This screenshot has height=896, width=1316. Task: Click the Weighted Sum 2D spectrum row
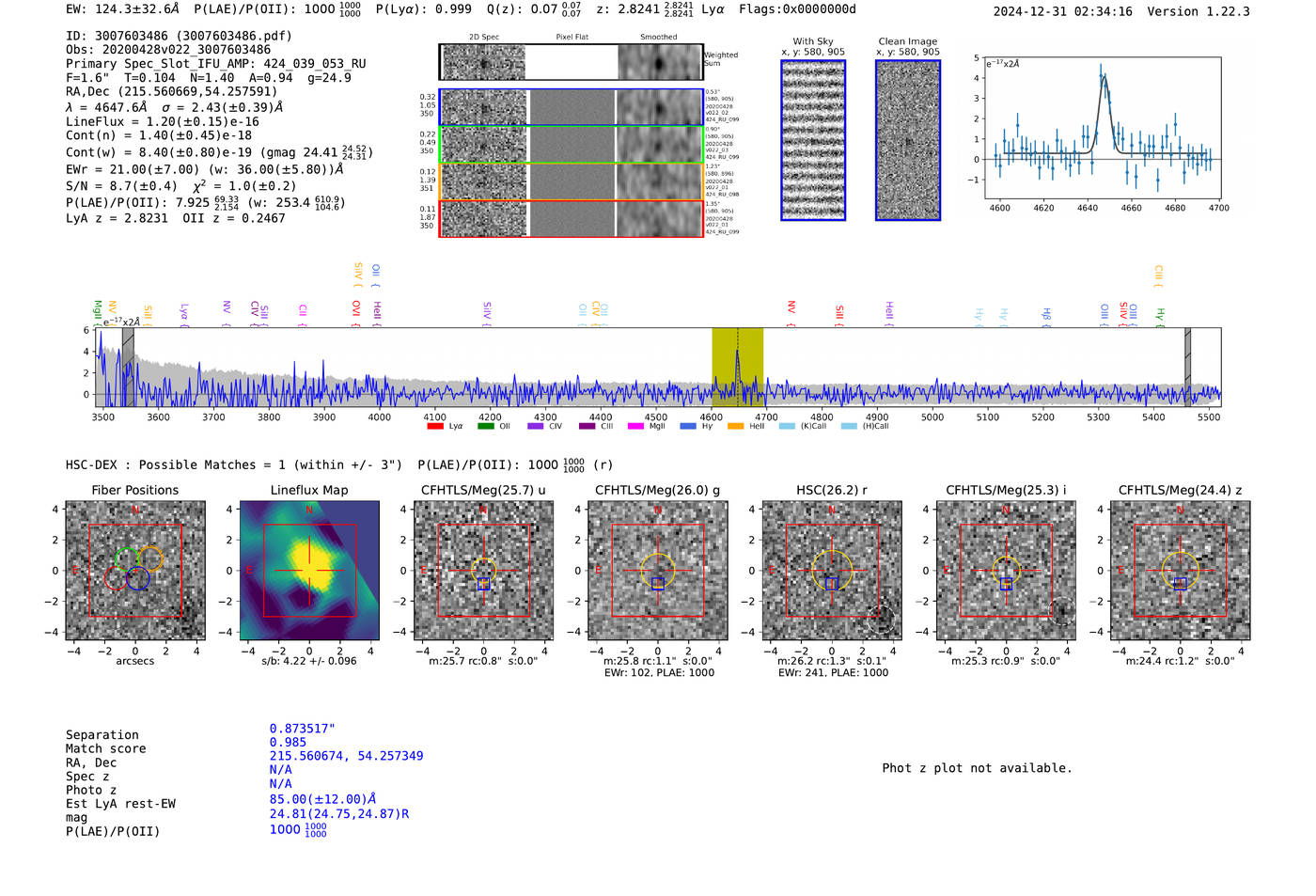(572, 62)
